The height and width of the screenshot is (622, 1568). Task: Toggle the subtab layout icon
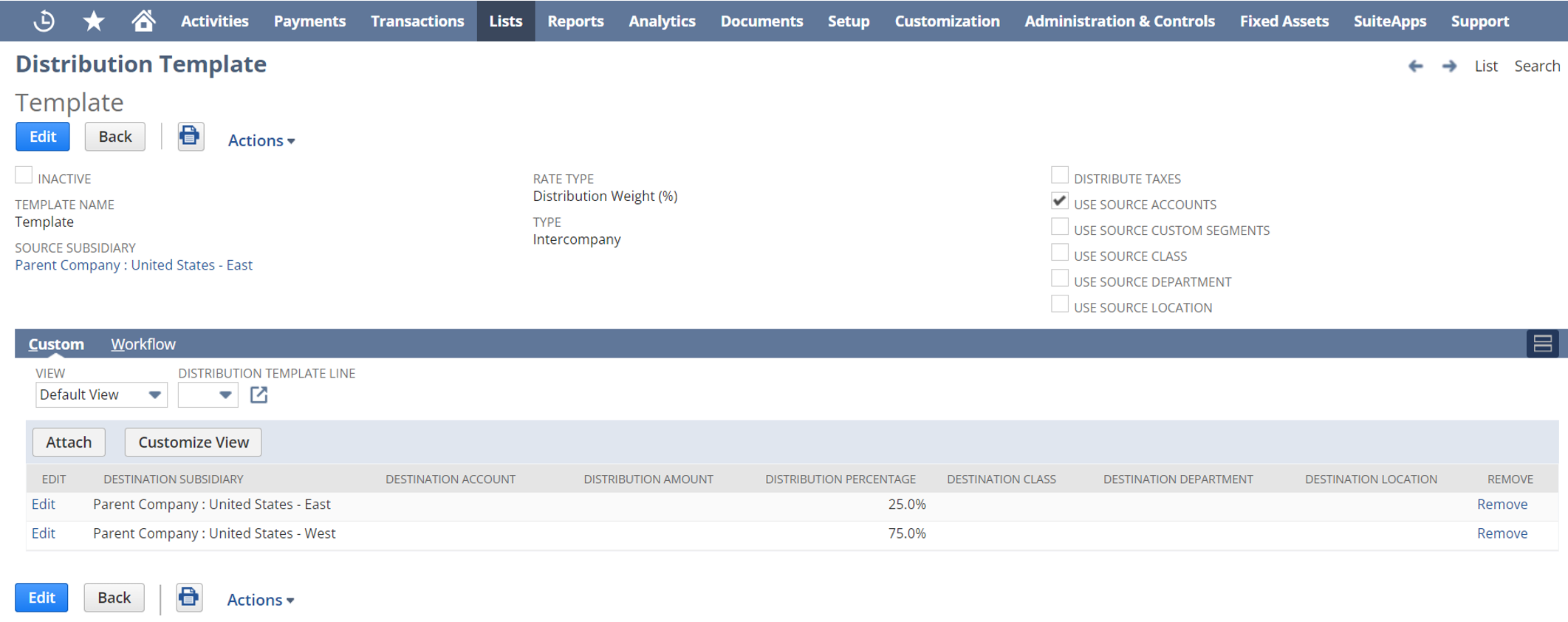1542,344
